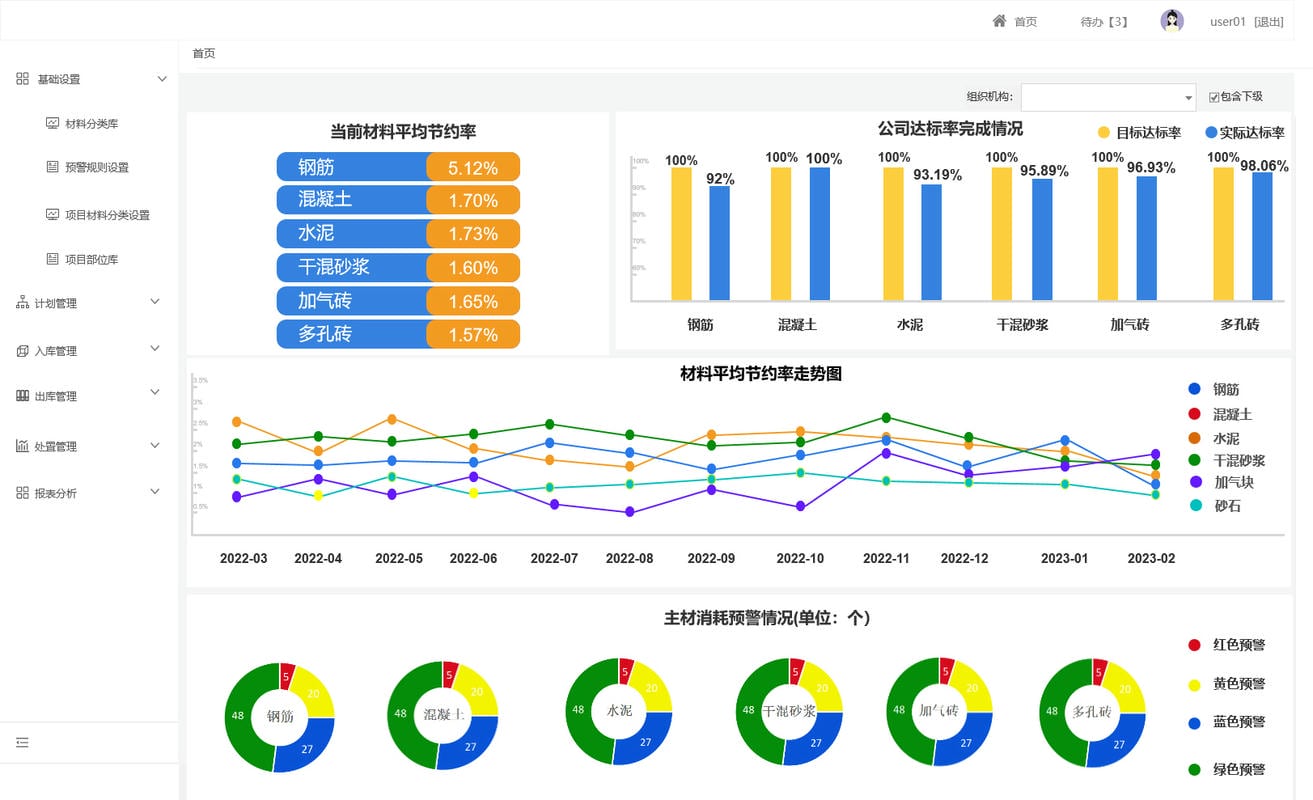The image size is (1313, 800).
Task: Expand the 处置管理 menu chevron
Action: [155, 445]
